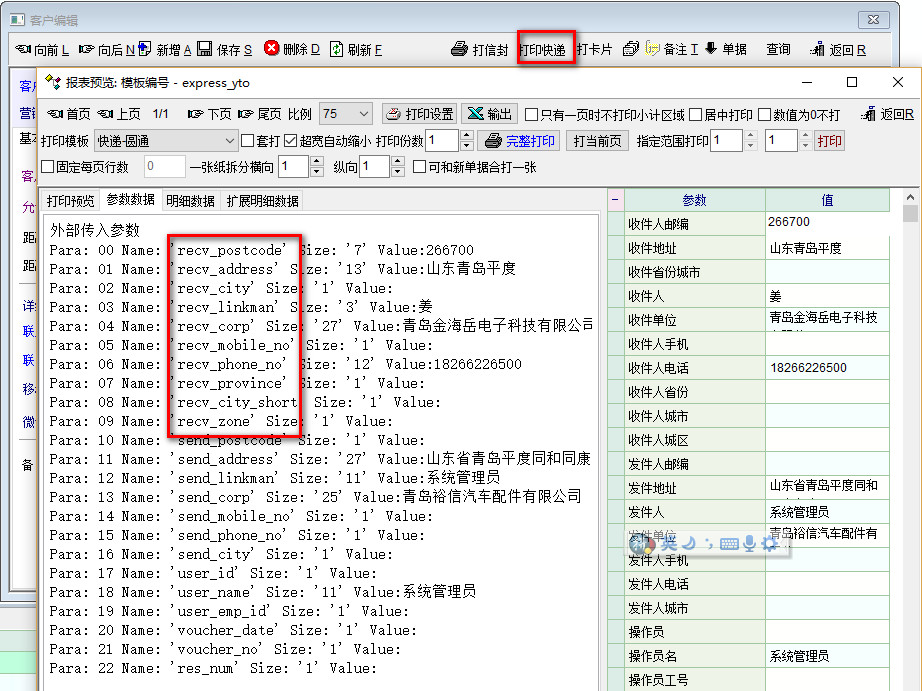
Task: Click the 输出 Excel export button
Action: click(489, 114)
